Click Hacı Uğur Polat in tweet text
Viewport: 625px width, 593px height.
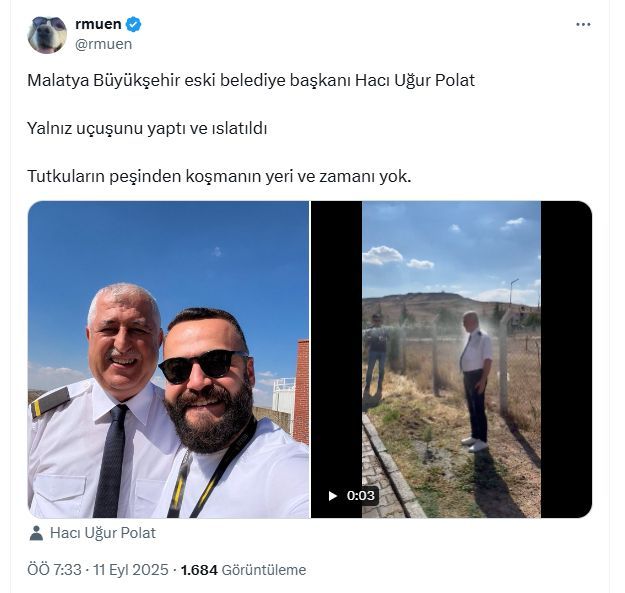point(415,81)
